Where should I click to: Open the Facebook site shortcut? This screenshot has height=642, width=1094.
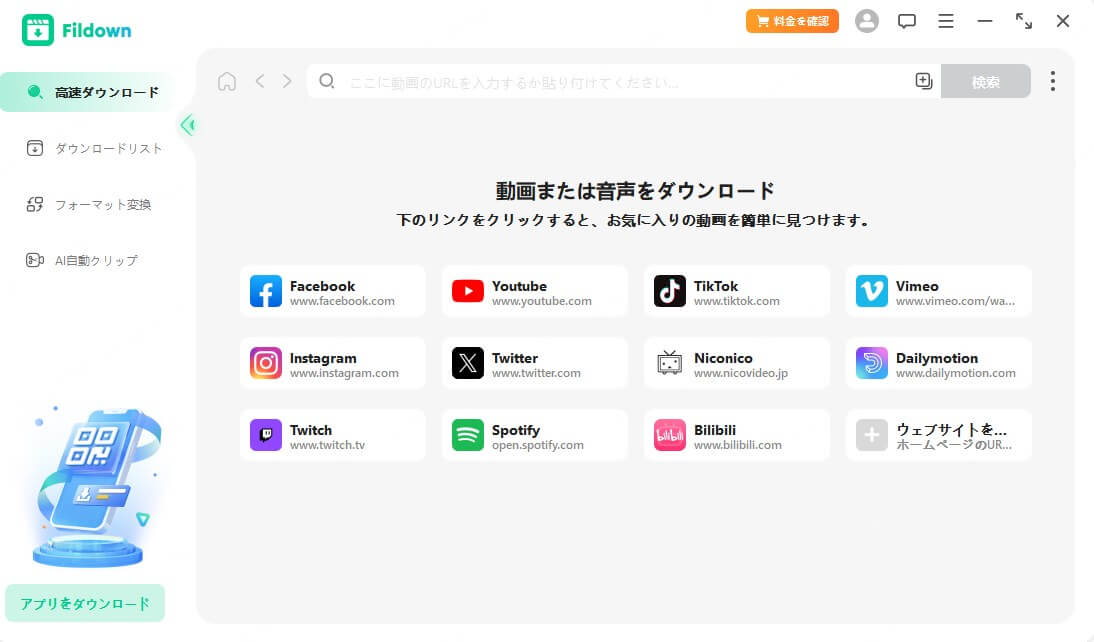(332, 292)
